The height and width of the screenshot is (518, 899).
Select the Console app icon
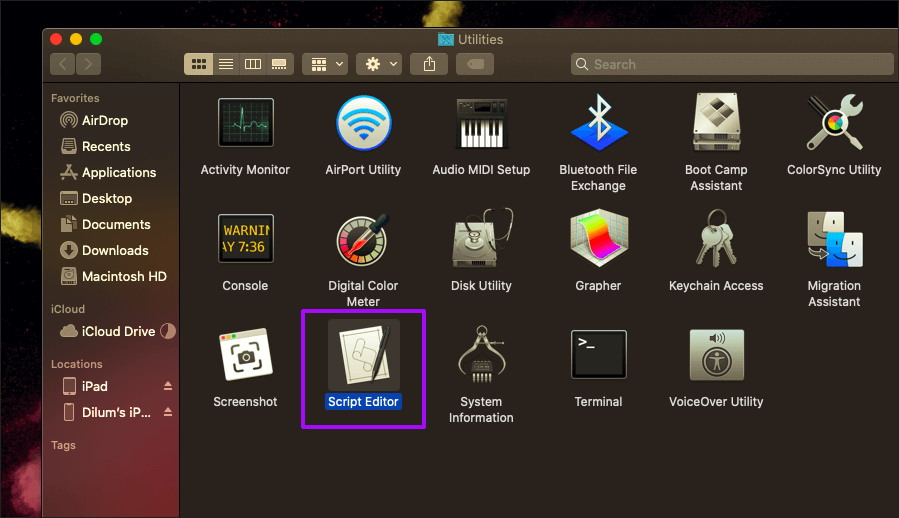(x=245, y=239)
